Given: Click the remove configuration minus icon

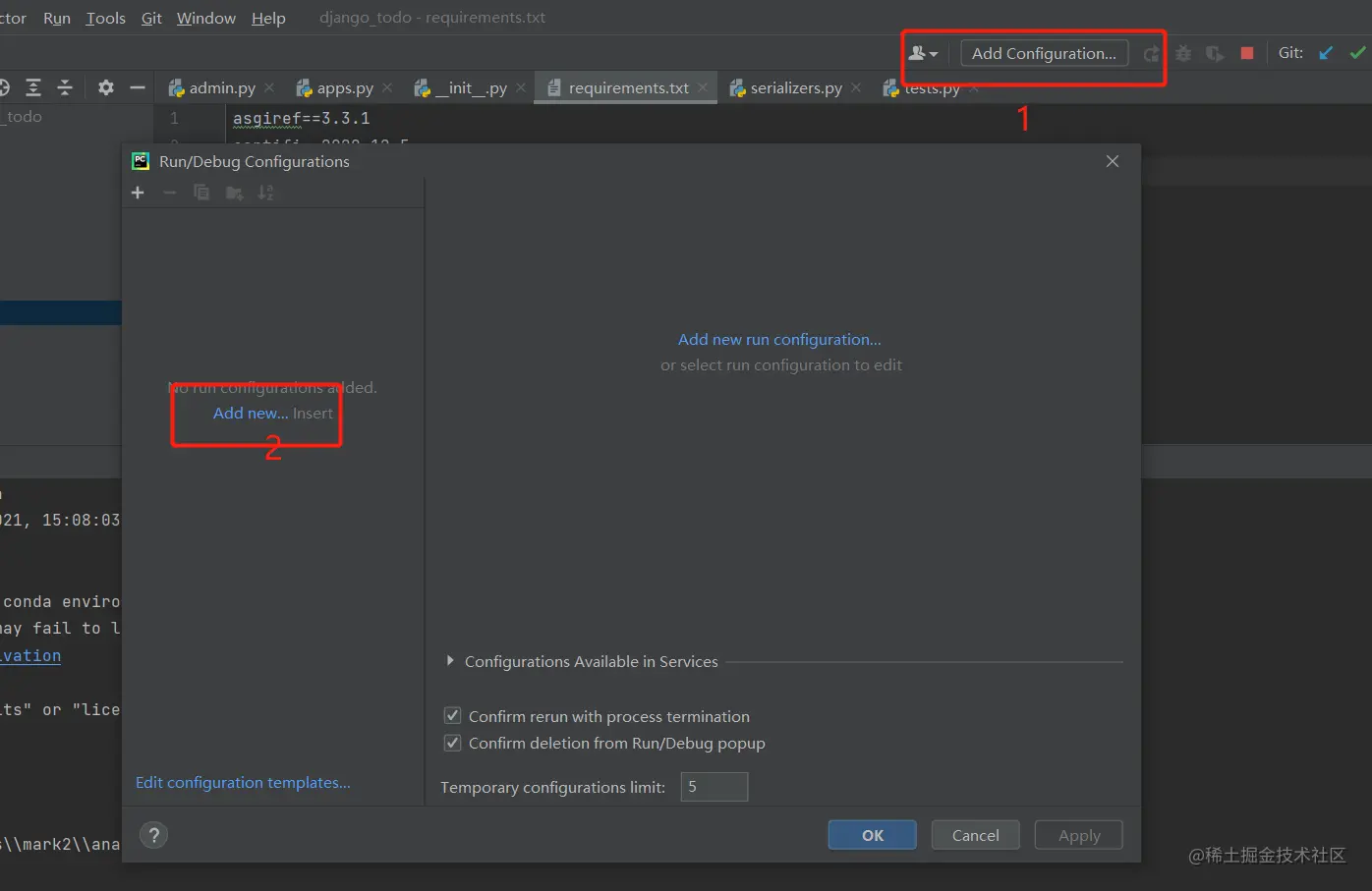Looking at the screenshot, I should click(x=169, y=193).
